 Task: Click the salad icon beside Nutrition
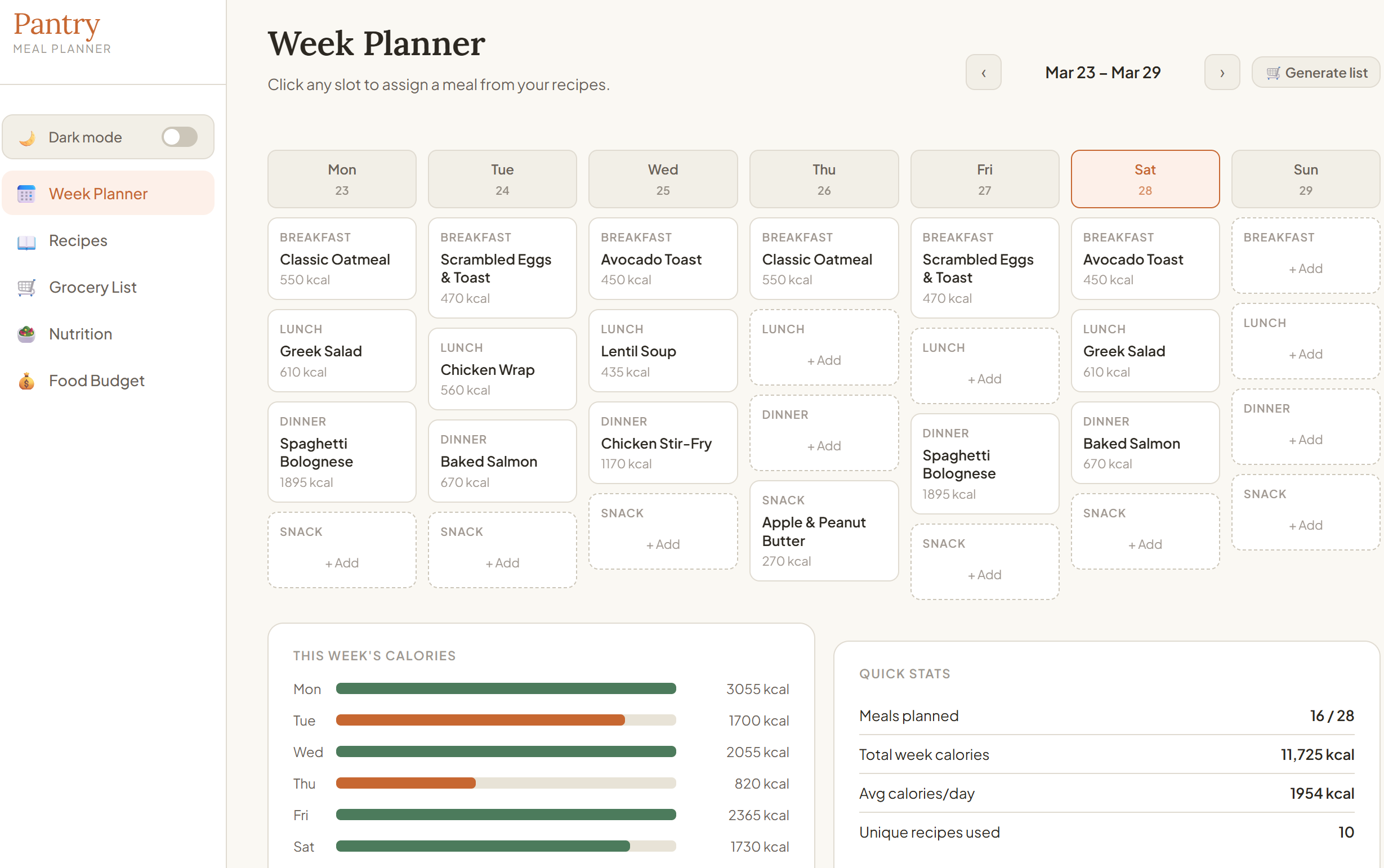point(25,334)
